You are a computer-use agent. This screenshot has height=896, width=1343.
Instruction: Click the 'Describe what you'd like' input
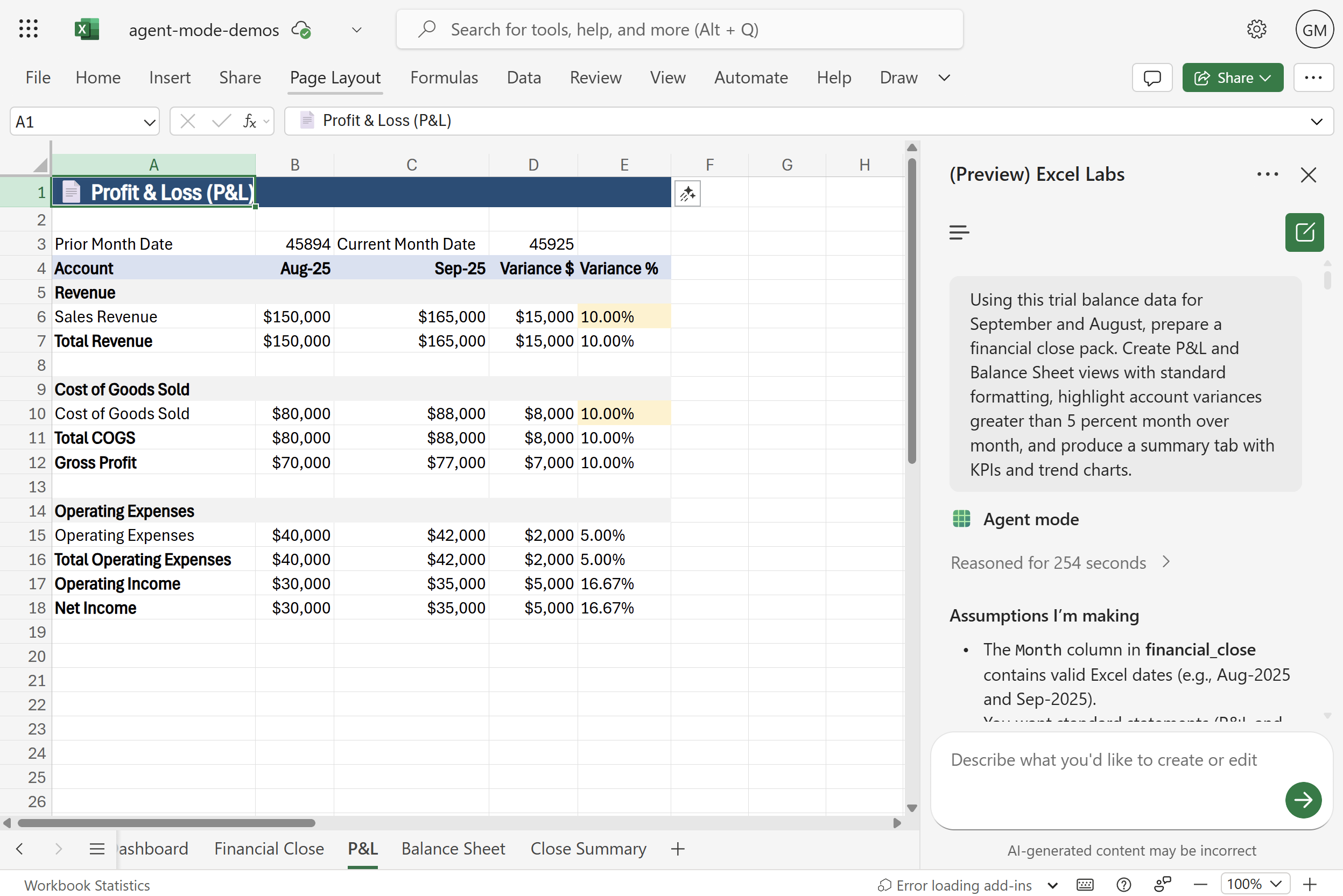[1103, 760]
